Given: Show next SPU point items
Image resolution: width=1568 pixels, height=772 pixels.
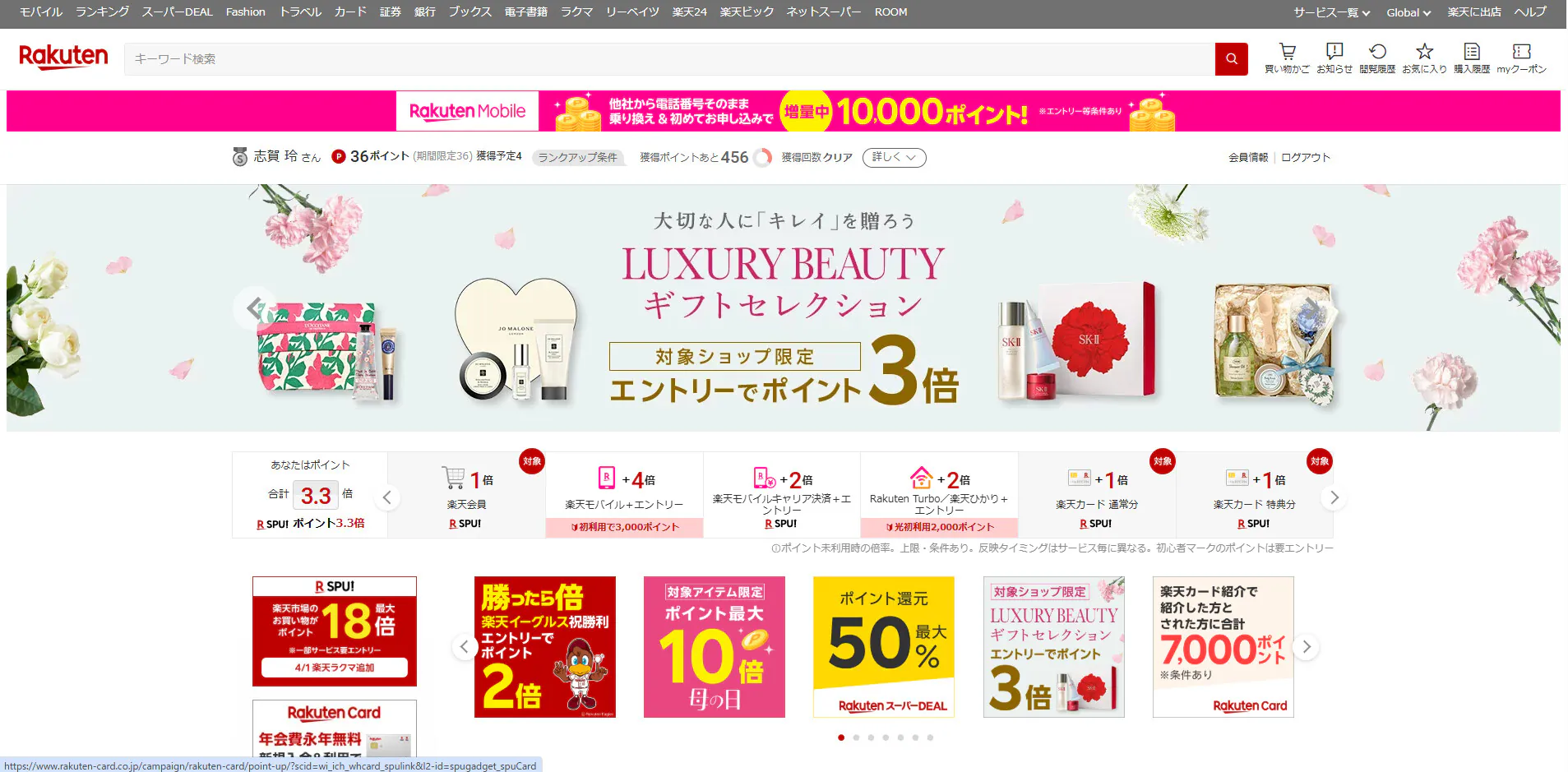Looking at the screenshot, I should [1334, 497].
